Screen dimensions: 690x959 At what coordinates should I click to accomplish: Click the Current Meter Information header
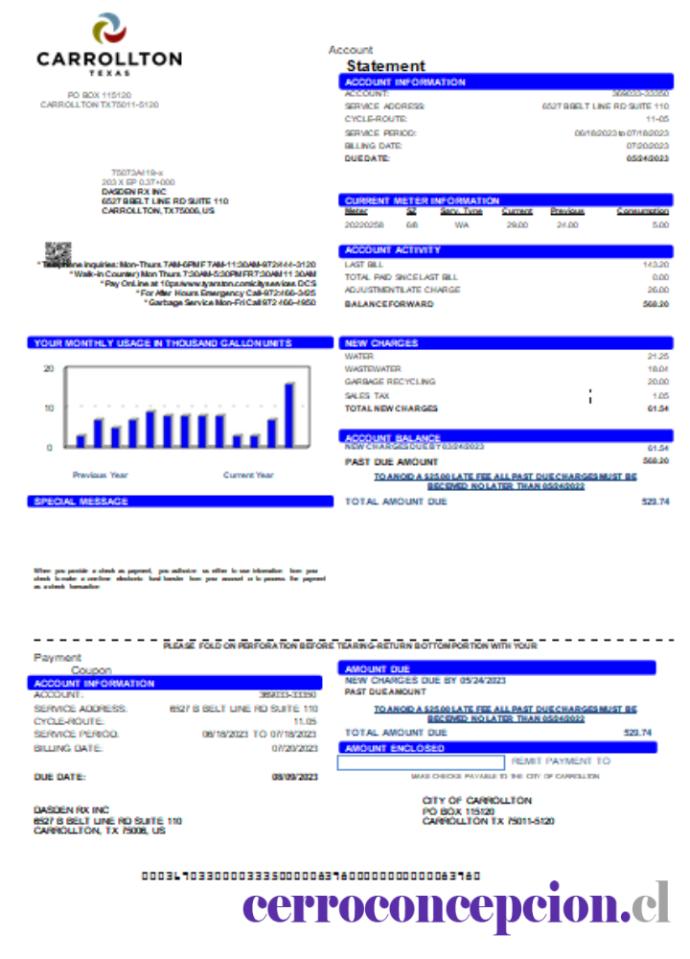tap(506, 200)
